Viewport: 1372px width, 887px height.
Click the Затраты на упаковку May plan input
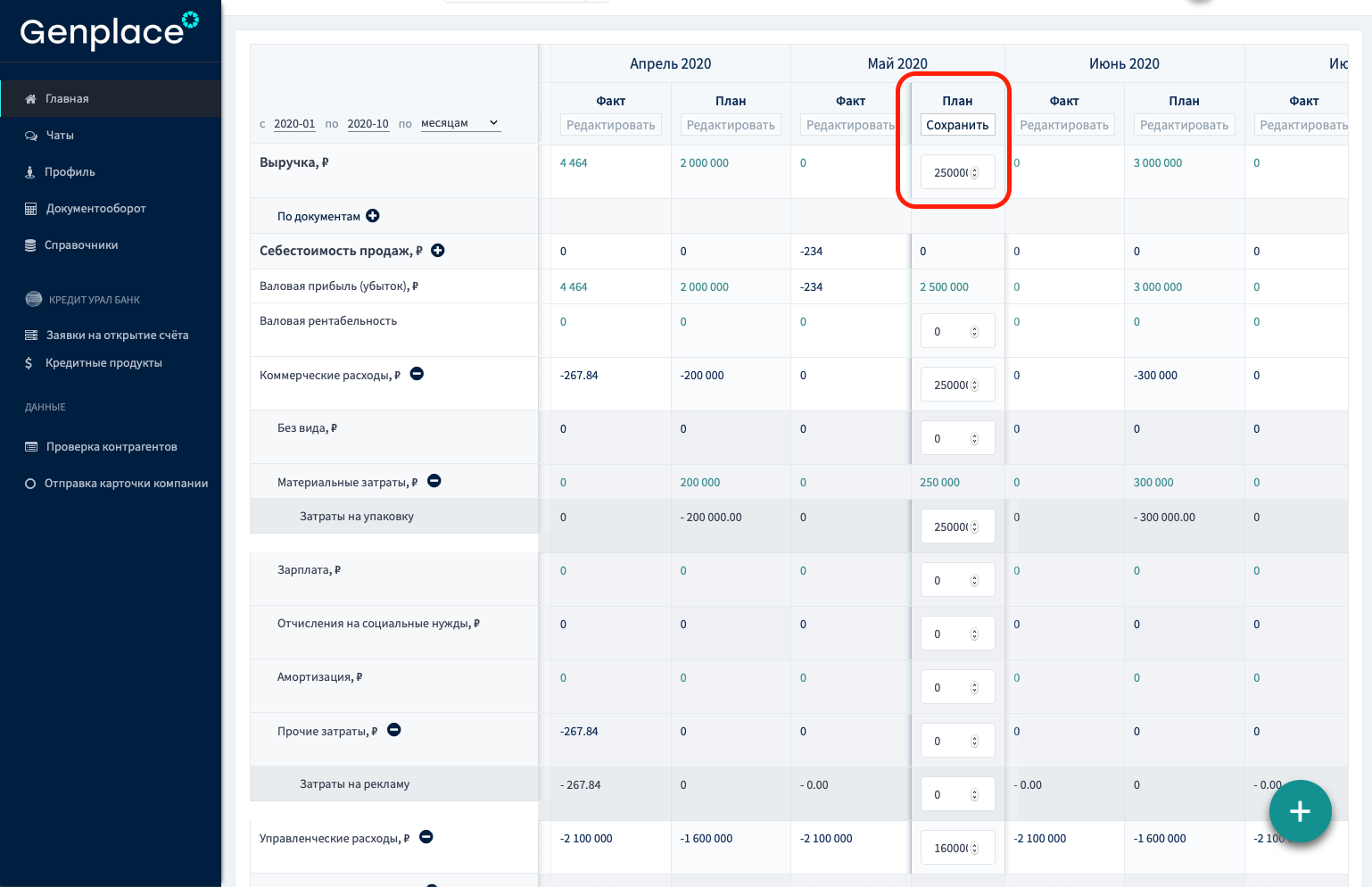(x=957, y=526)
